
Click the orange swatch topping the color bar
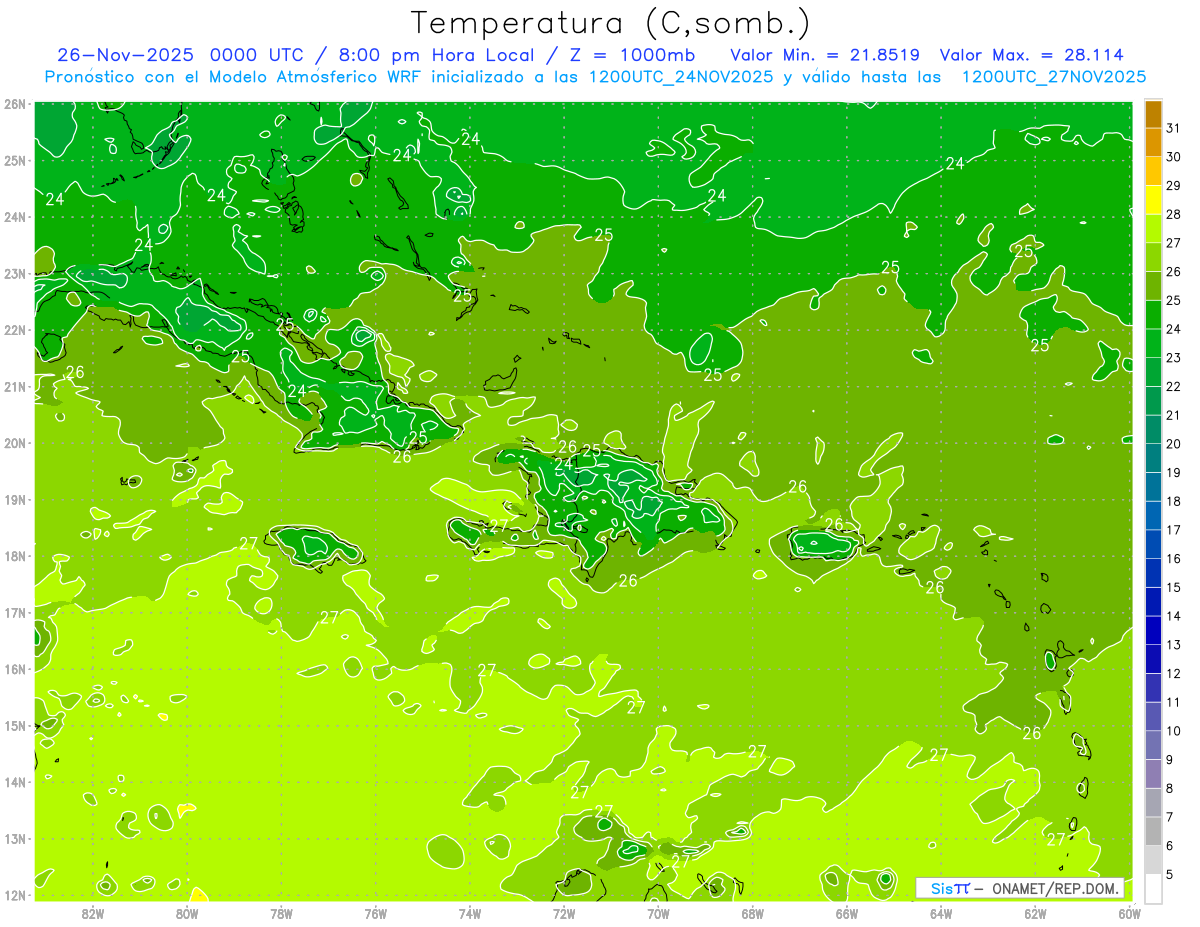tap(1154, 114)
